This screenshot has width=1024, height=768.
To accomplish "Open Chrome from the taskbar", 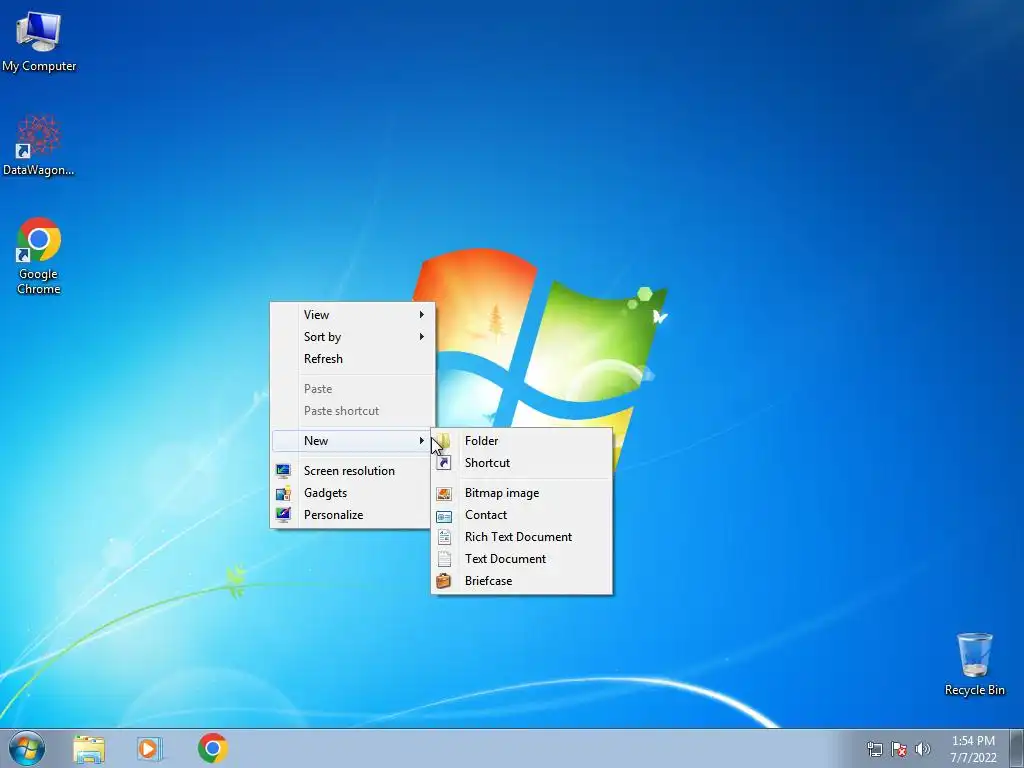I will [213, 748].
